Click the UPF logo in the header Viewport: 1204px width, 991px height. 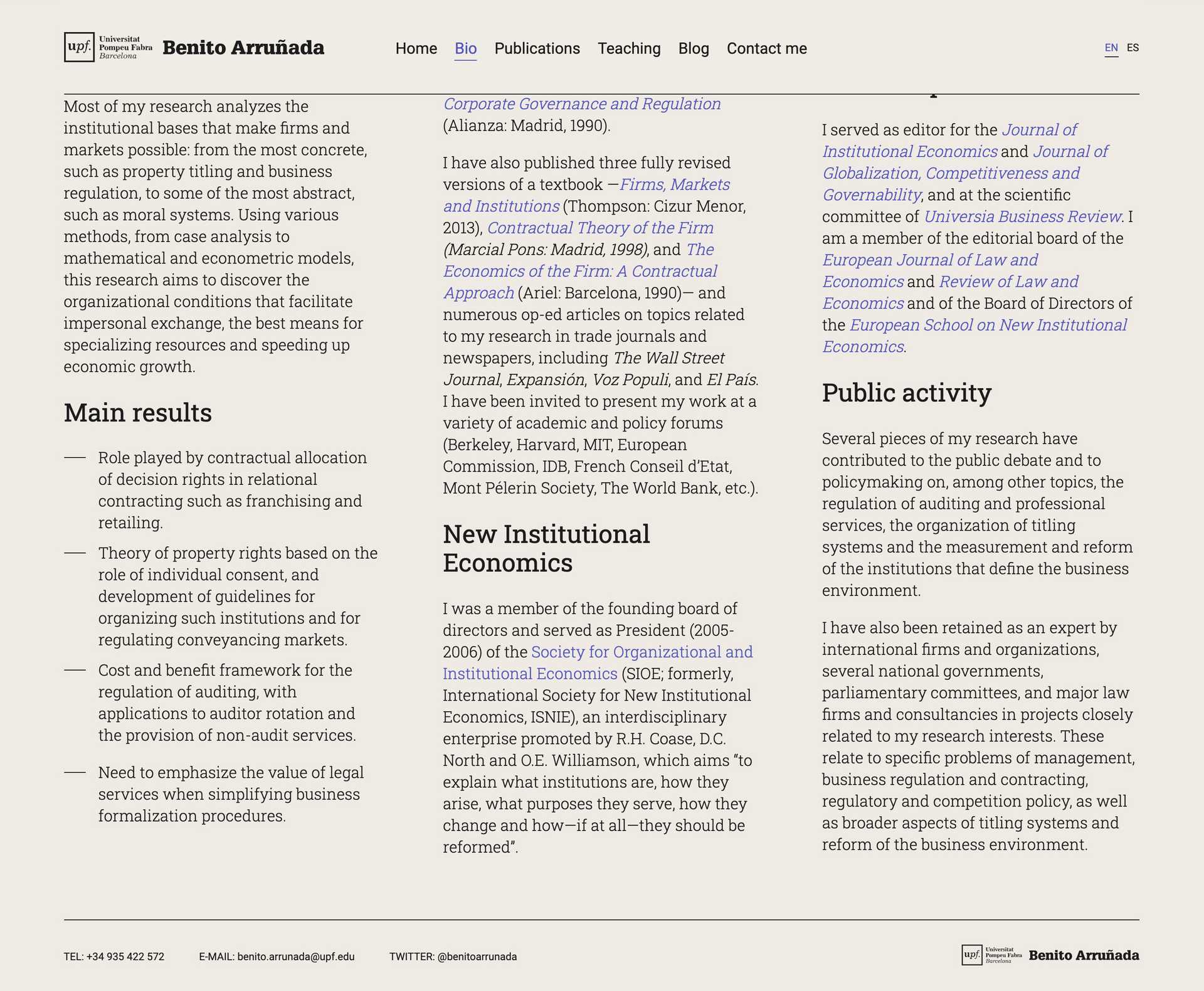(108, 47)
